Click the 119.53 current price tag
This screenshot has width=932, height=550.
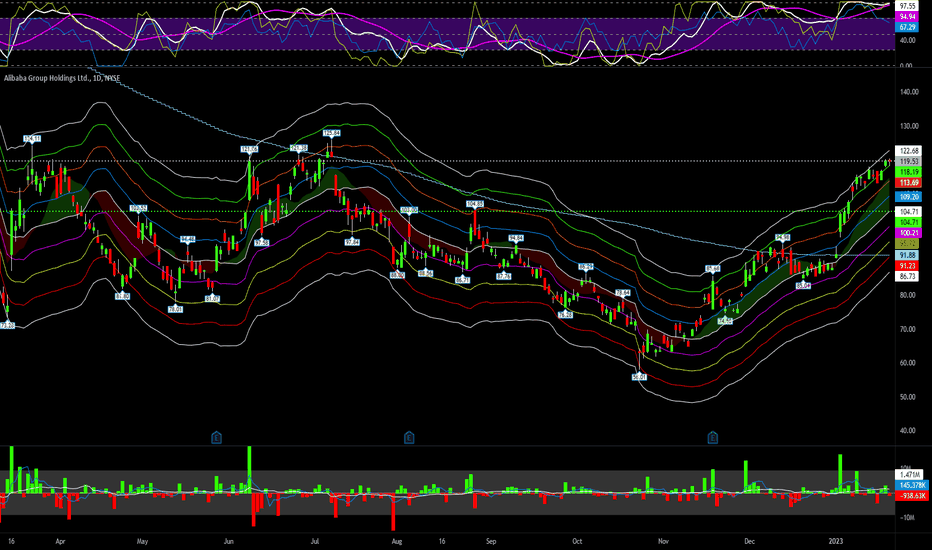pyautogui.click(x=909, y=162)
